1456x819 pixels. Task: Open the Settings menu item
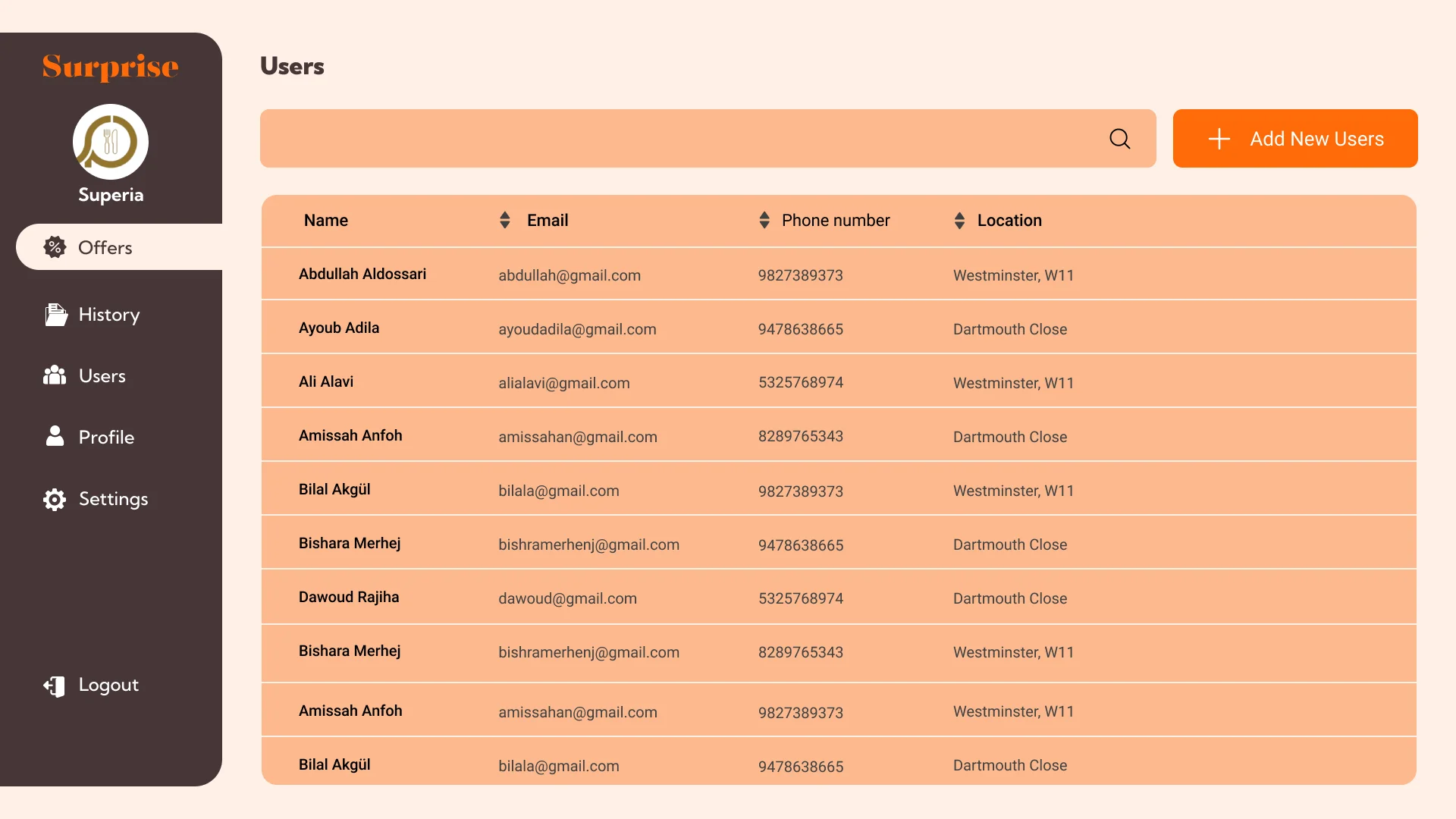[x=113, y=499]
